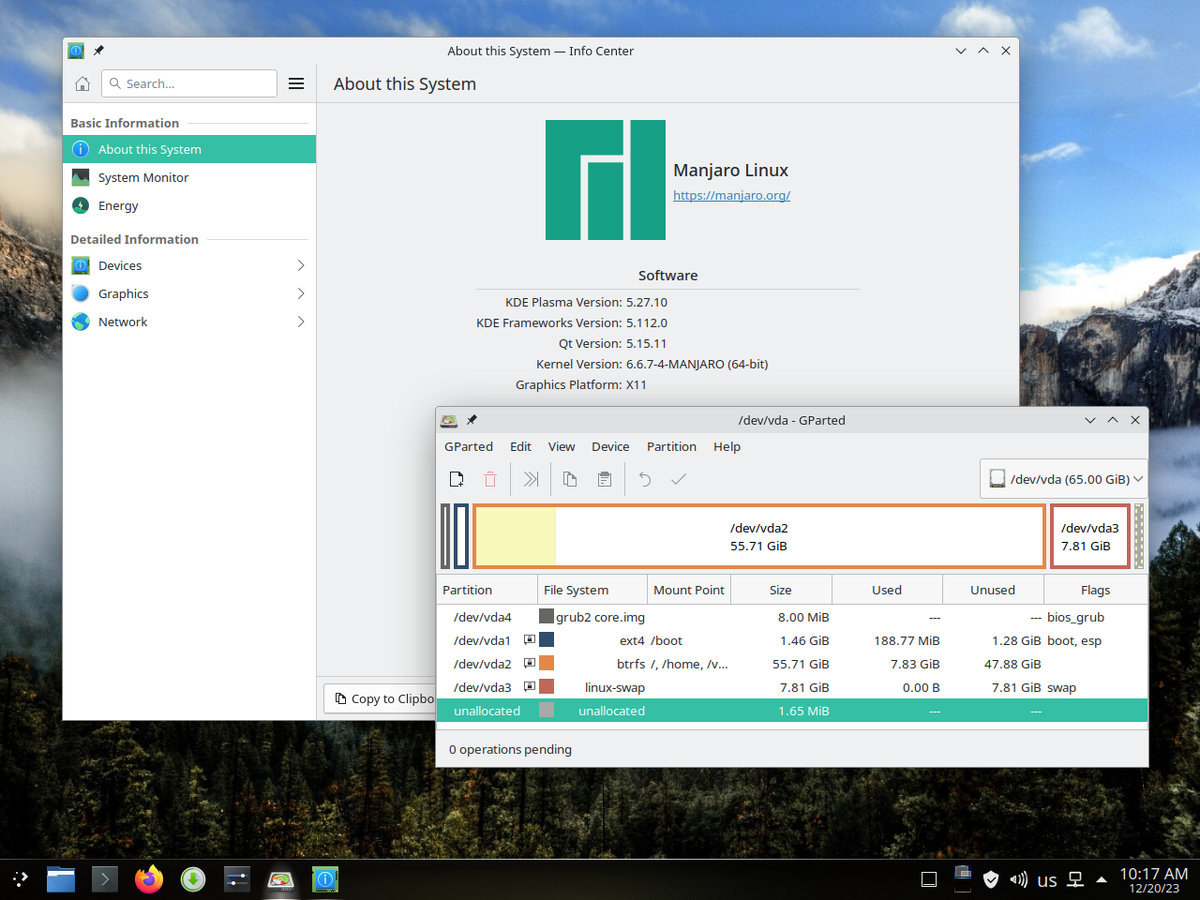Sort partitions by the Size column header
The width and height of the screenshot is (1200, 900).
[x=781, y=590]
